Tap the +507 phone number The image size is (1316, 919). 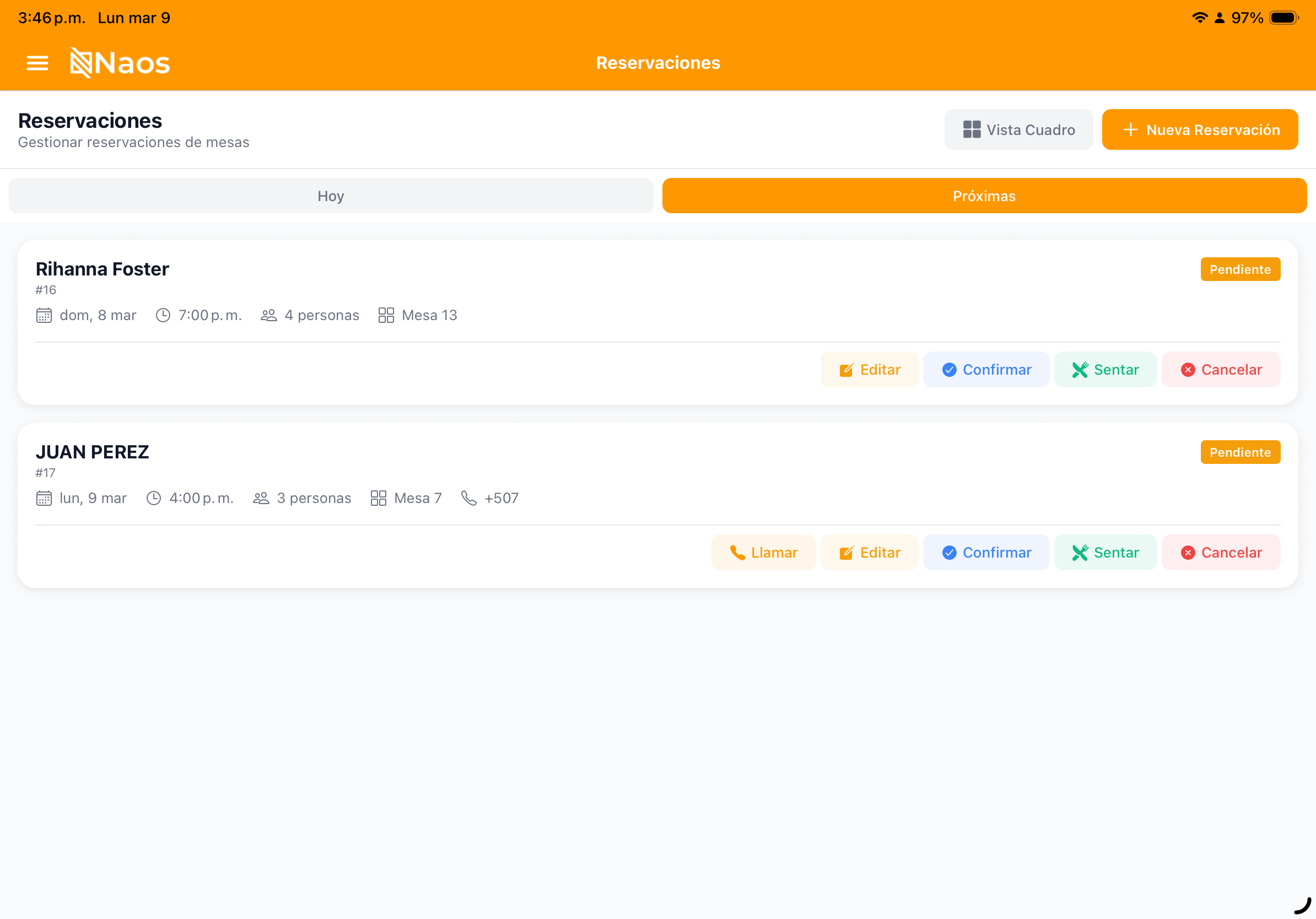pyautogui.click(x=500, y=498)
